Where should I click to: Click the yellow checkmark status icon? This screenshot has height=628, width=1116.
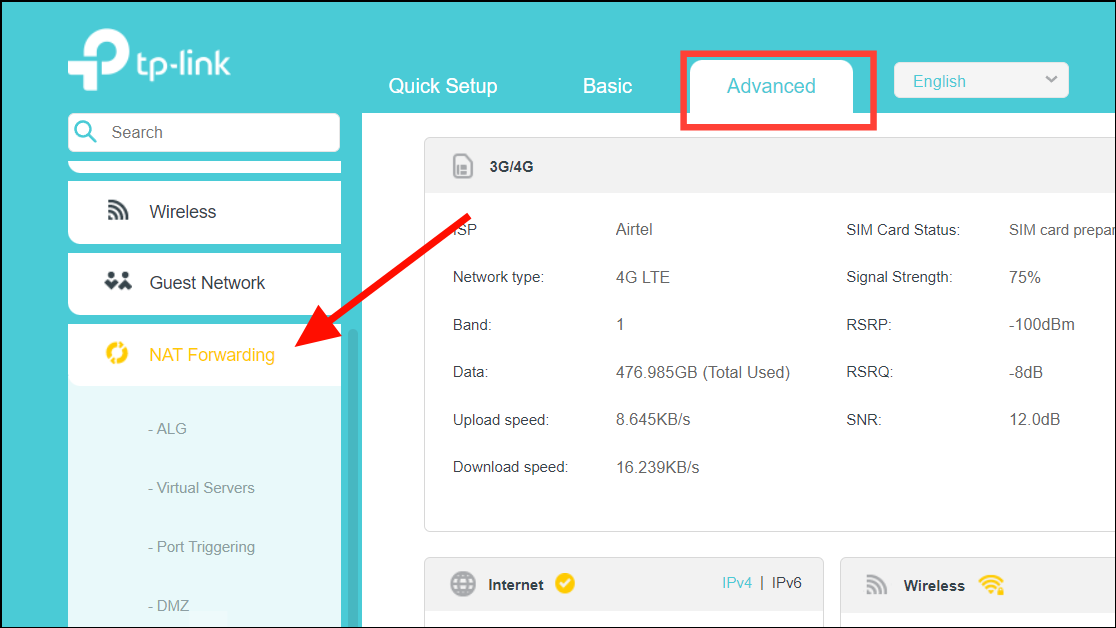tap(565, 583)
